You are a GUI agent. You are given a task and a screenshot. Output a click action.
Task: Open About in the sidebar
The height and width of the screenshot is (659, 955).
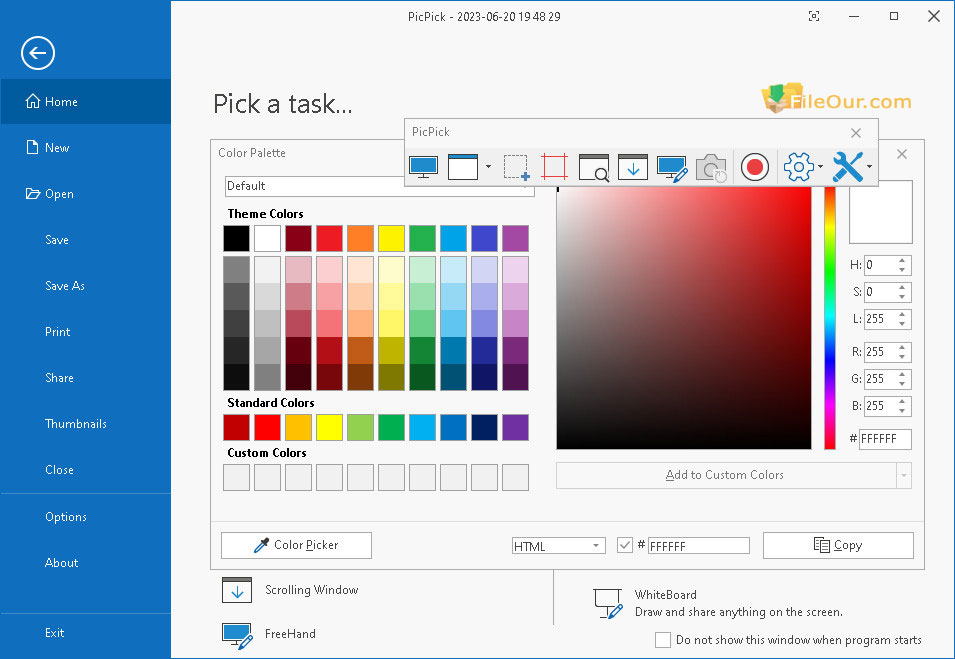click(86, 563)
